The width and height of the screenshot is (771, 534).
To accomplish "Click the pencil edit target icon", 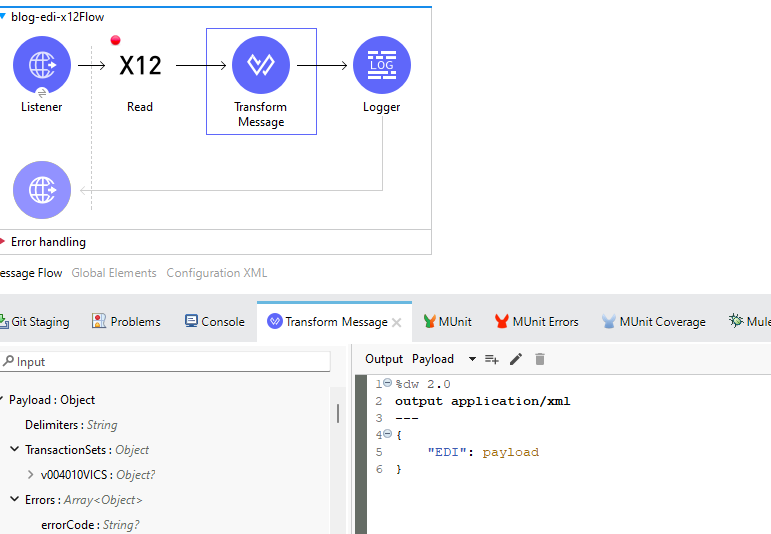I will coord(516,359).
